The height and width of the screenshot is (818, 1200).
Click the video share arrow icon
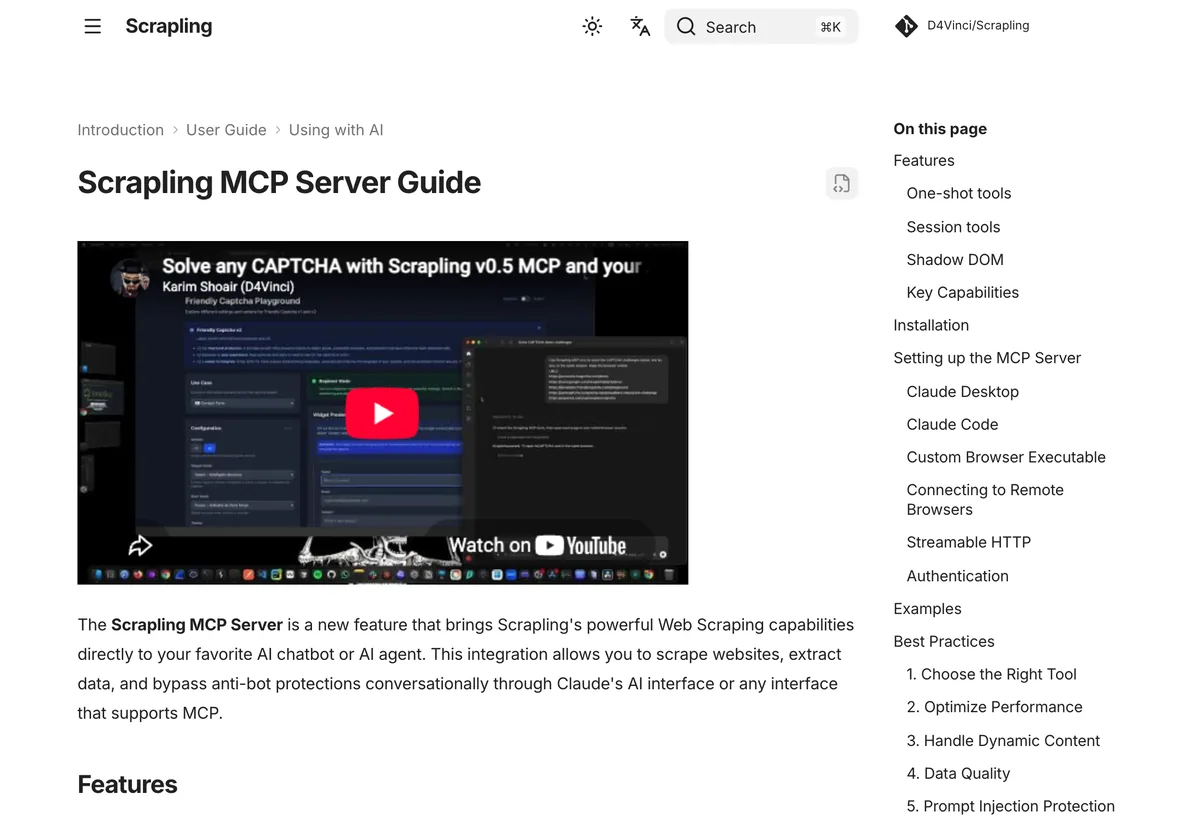point(140,545)
